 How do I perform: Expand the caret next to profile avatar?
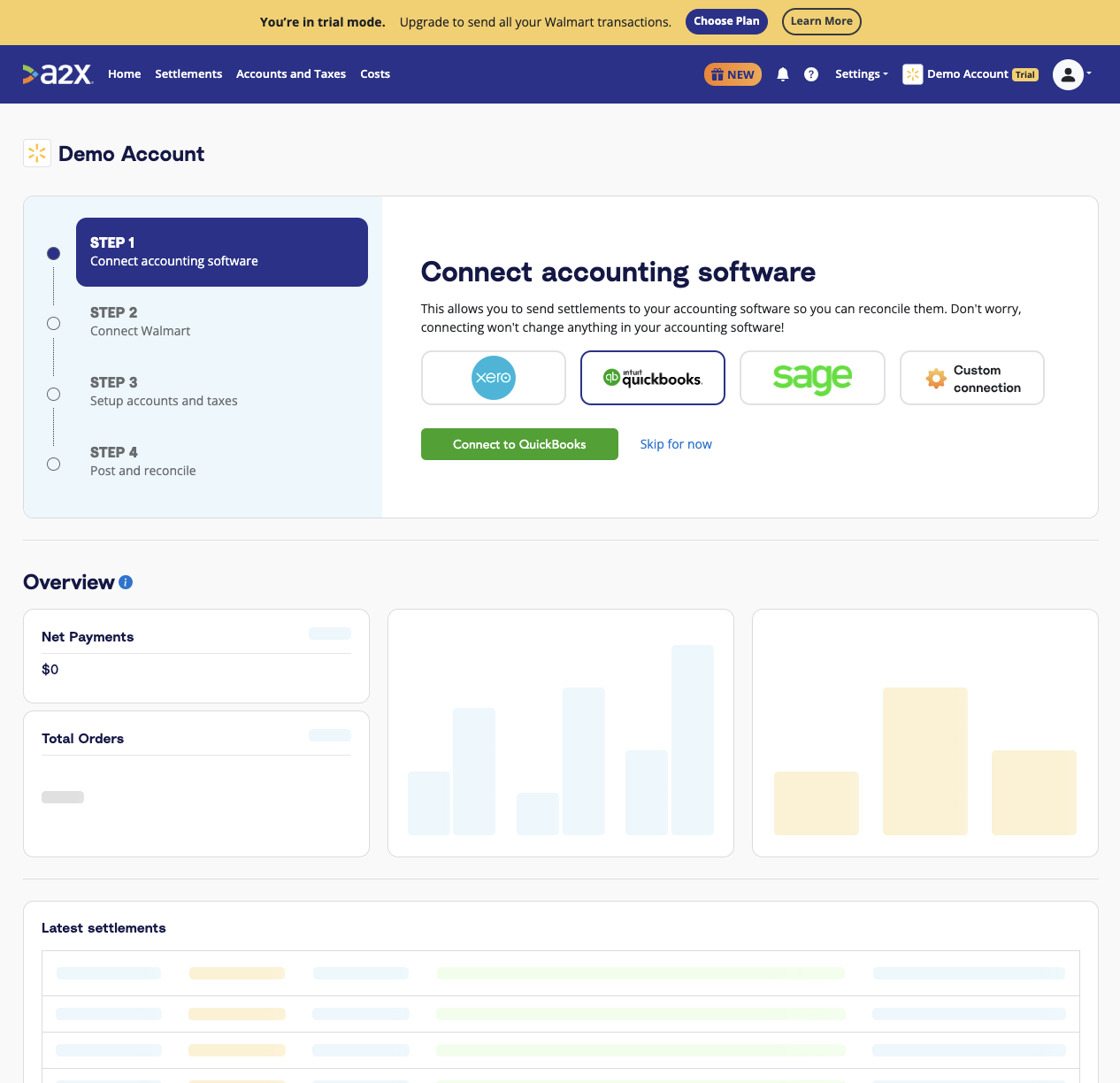1089,73
